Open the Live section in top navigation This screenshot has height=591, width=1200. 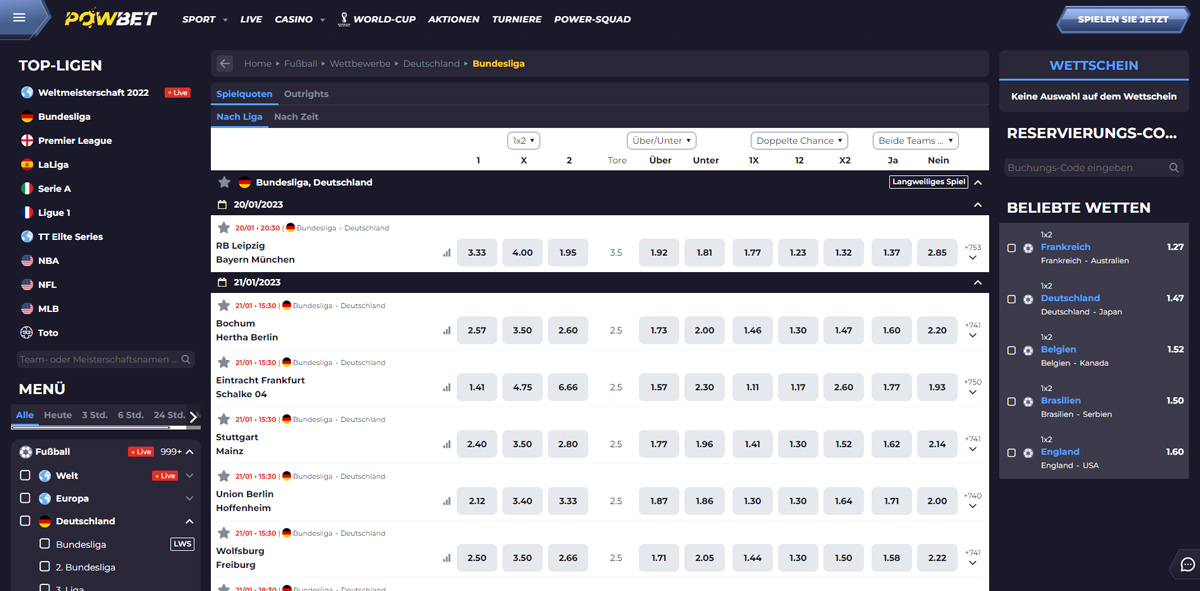pyautogui.click(x=251, y=19)
